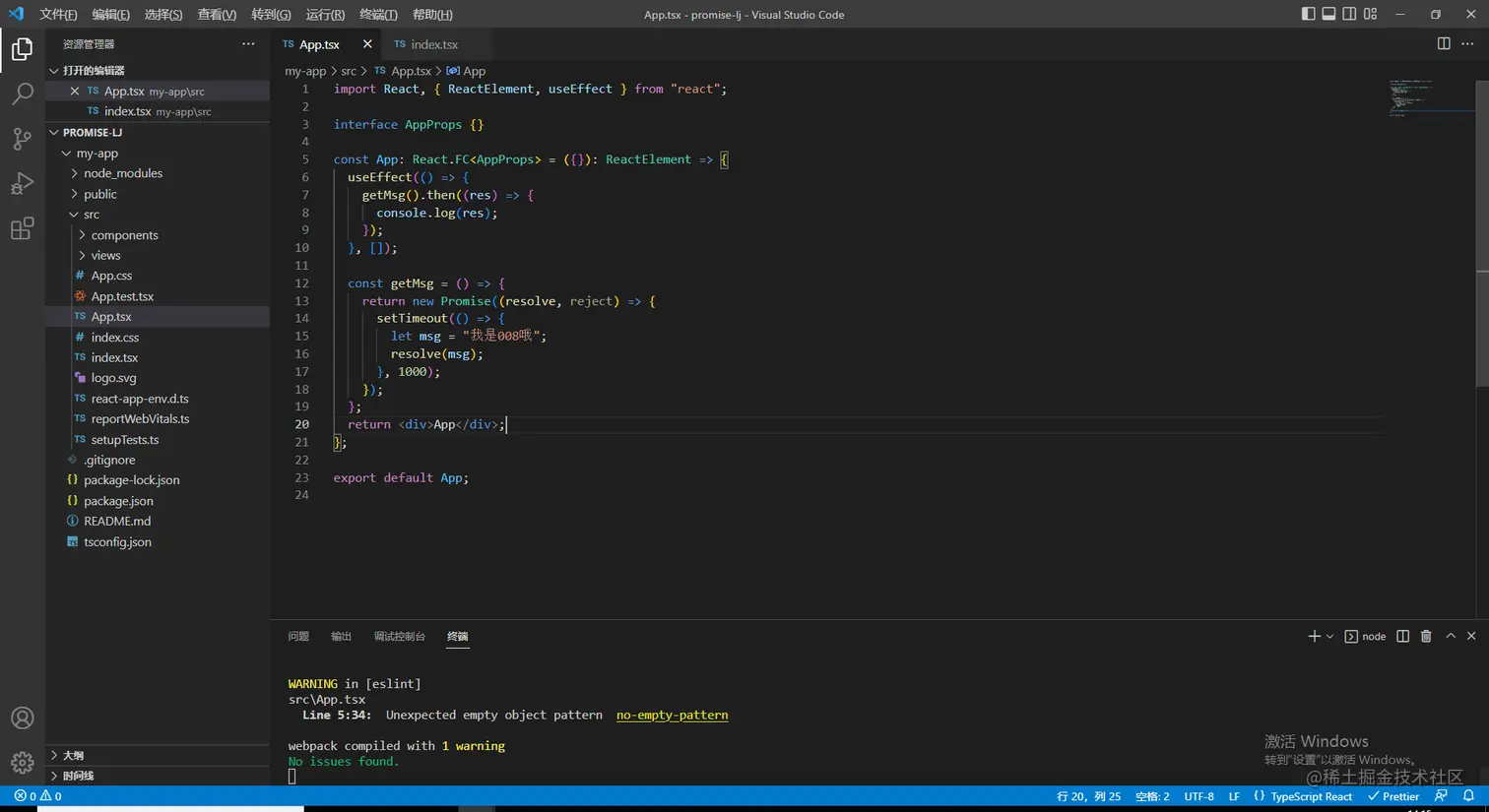Open notifications with the bell icon

pos(1468,796)
